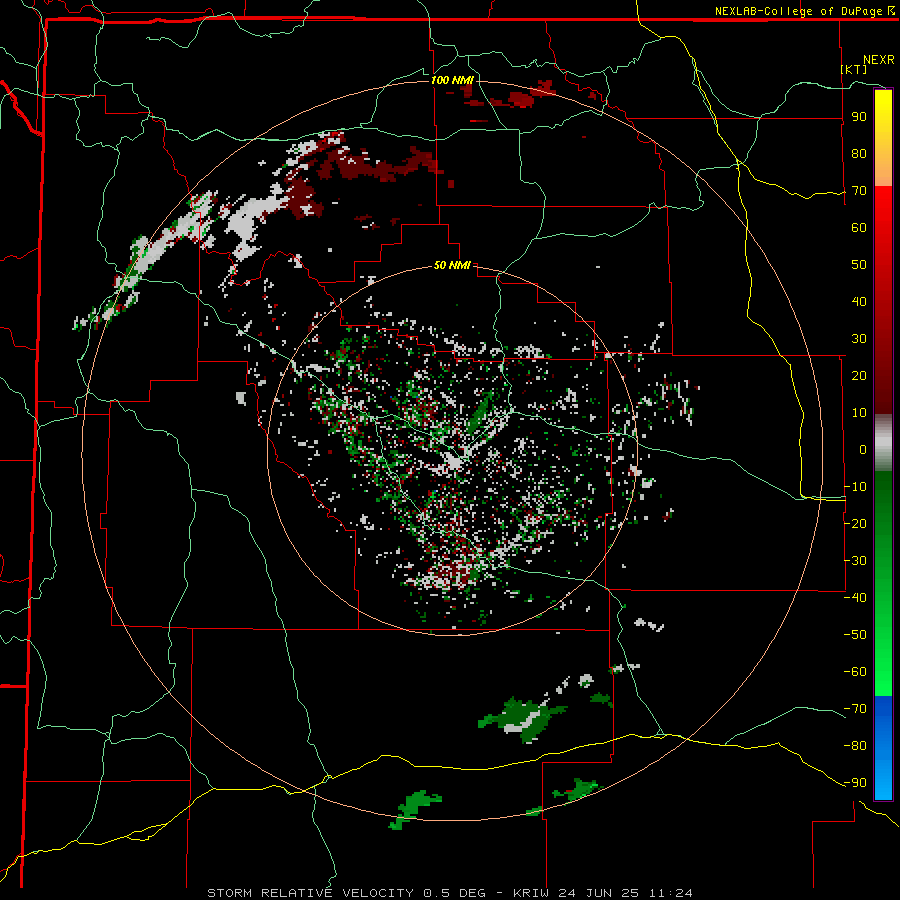Click the -70 scale value

tap(855, 709)
